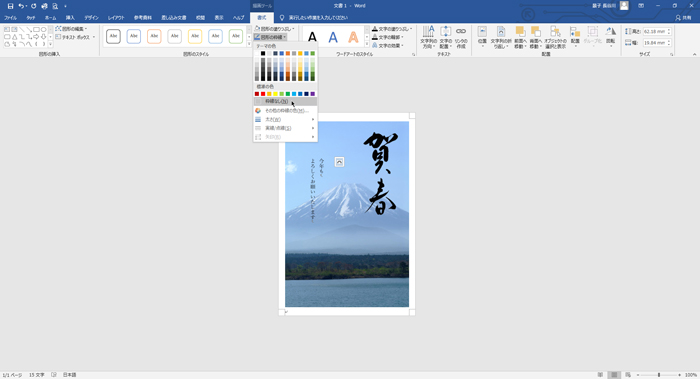Viewport: 700px width, 379px height.
Task: Switch to the デザイン (Design) tab
Action: point(92,18)
